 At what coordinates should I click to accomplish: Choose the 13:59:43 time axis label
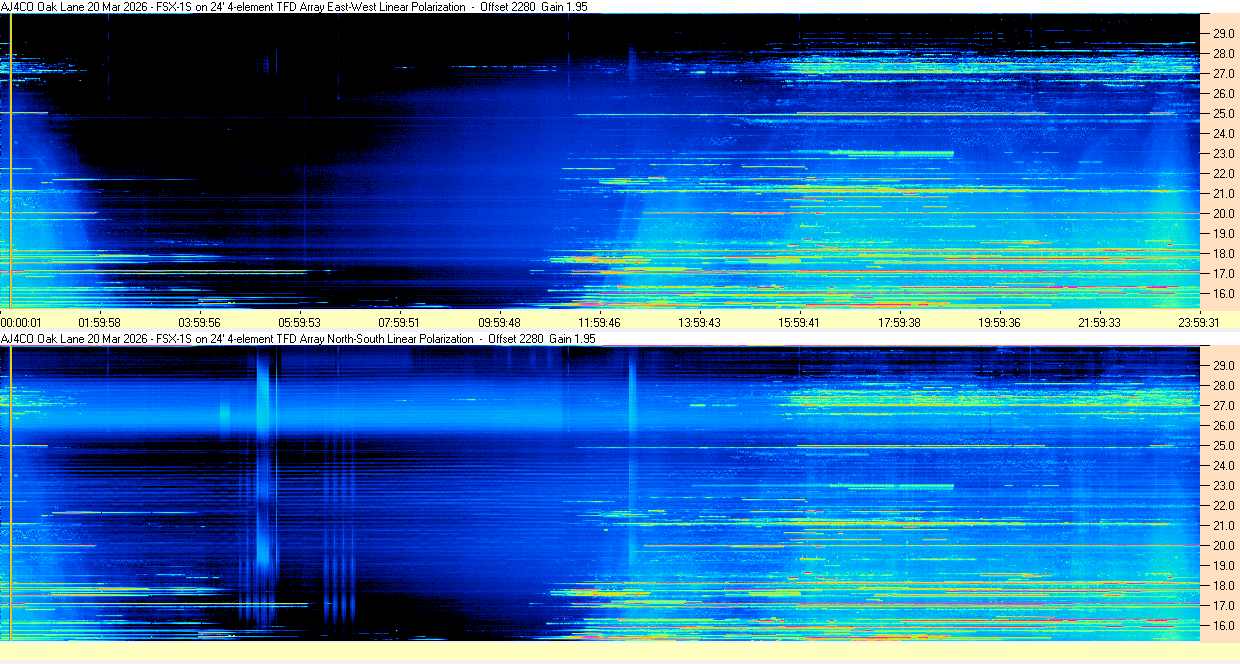point(700,322)
